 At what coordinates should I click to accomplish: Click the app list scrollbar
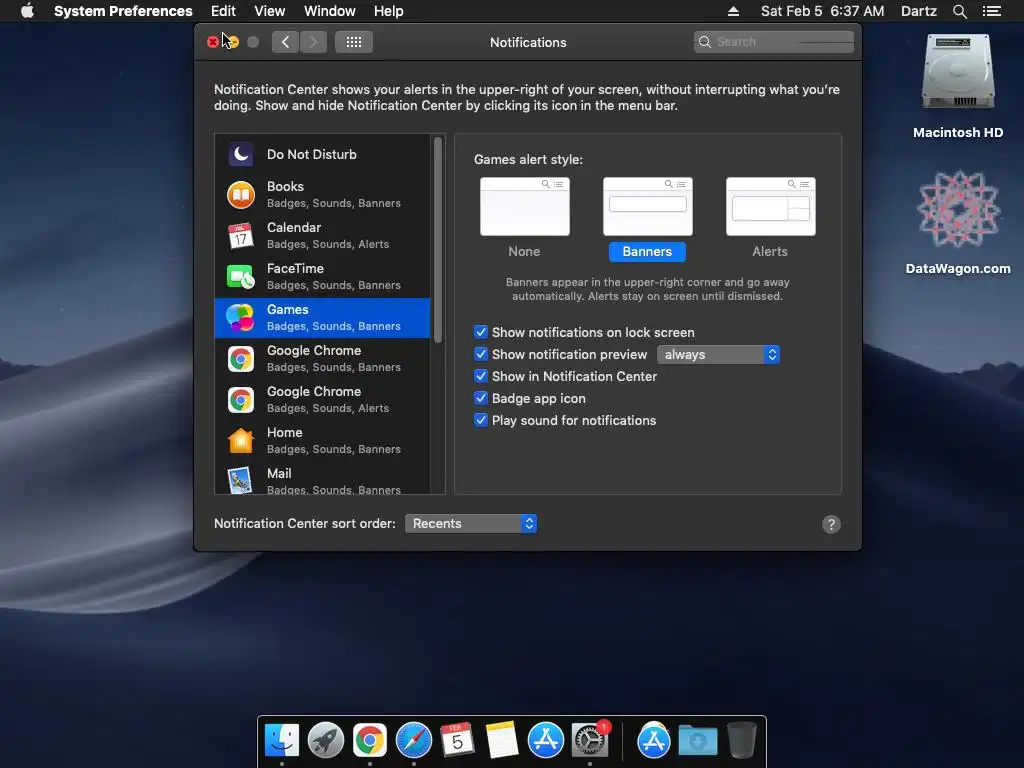coord(438,240)
